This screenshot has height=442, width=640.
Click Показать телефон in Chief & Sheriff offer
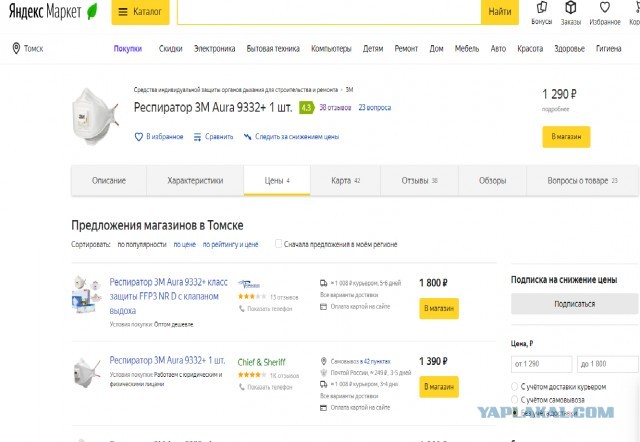coord(266,387)
